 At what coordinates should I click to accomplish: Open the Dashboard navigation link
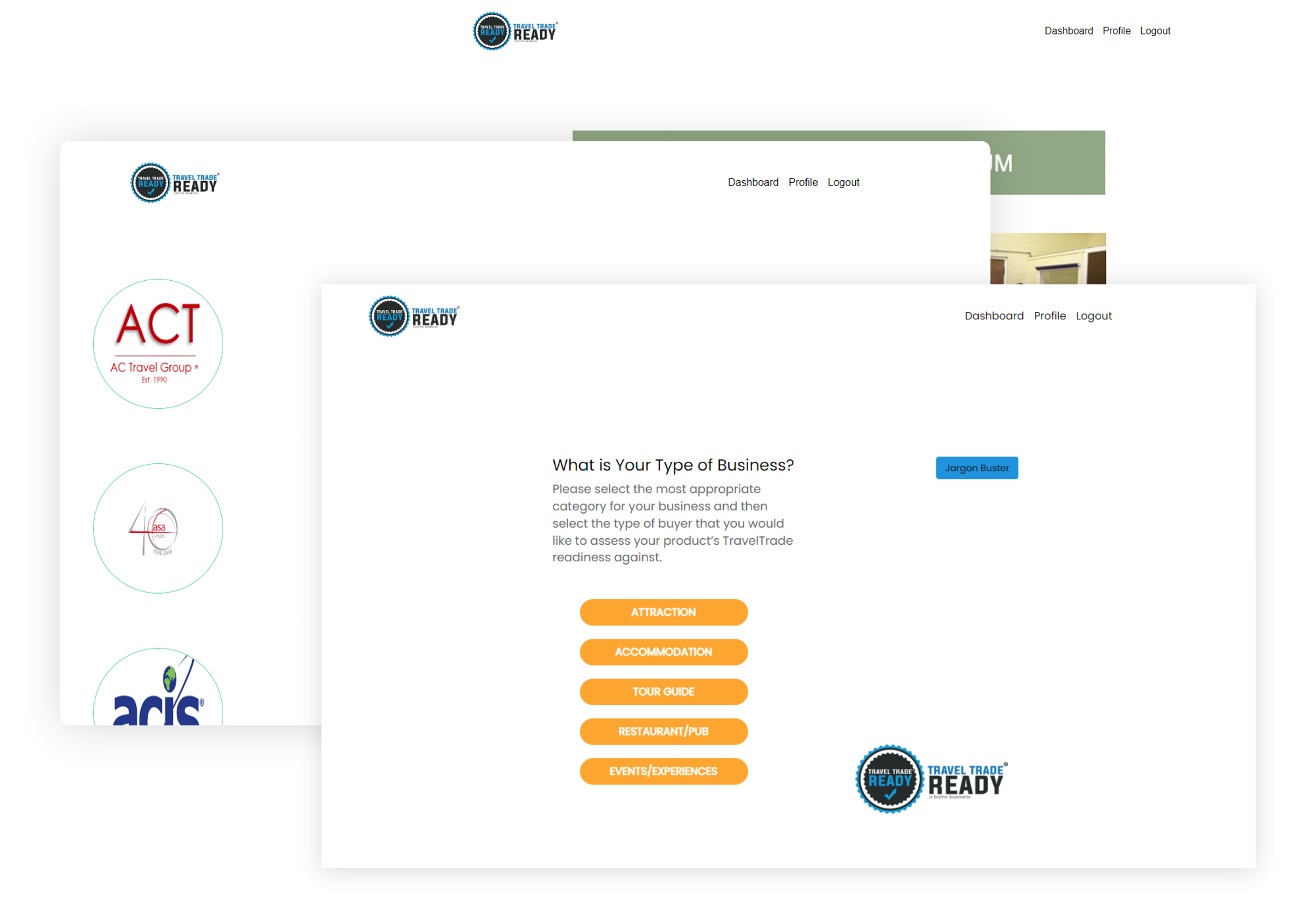993,316
